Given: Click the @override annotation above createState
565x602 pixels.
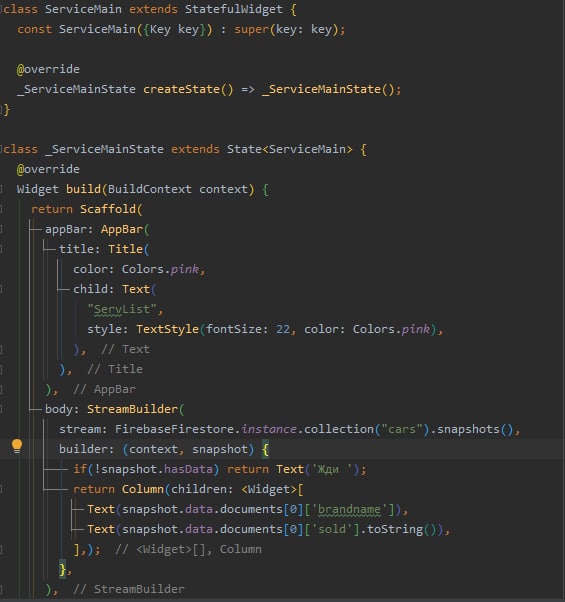Looking at the screenshot, I should [48, 69].
